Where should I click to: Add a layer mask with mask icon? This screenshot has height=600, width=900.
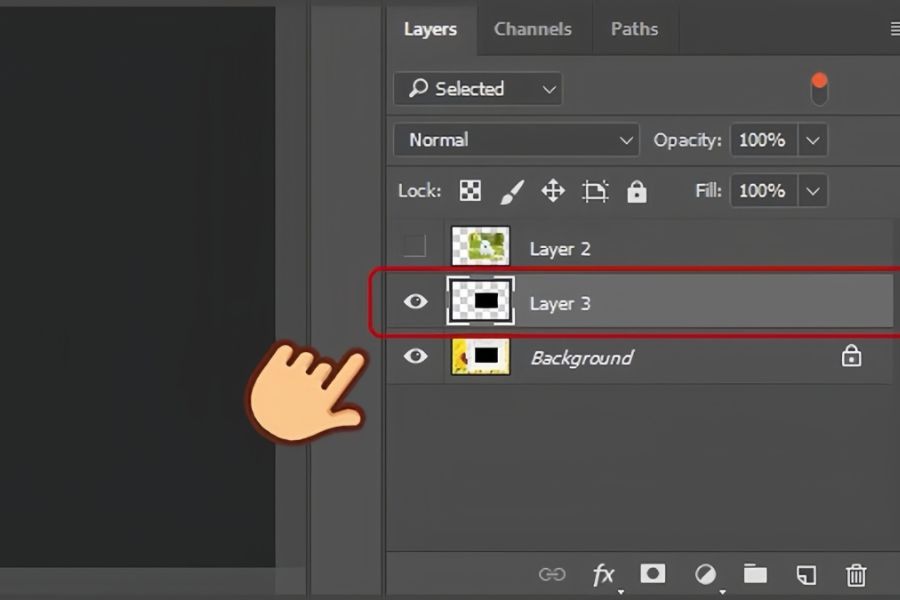653,573
